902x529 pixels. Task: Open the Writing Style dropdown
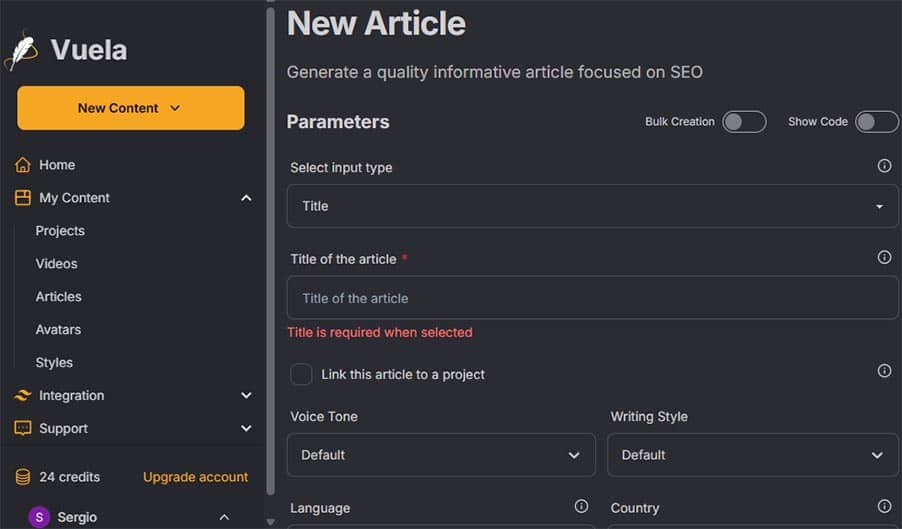pos(752,455)
